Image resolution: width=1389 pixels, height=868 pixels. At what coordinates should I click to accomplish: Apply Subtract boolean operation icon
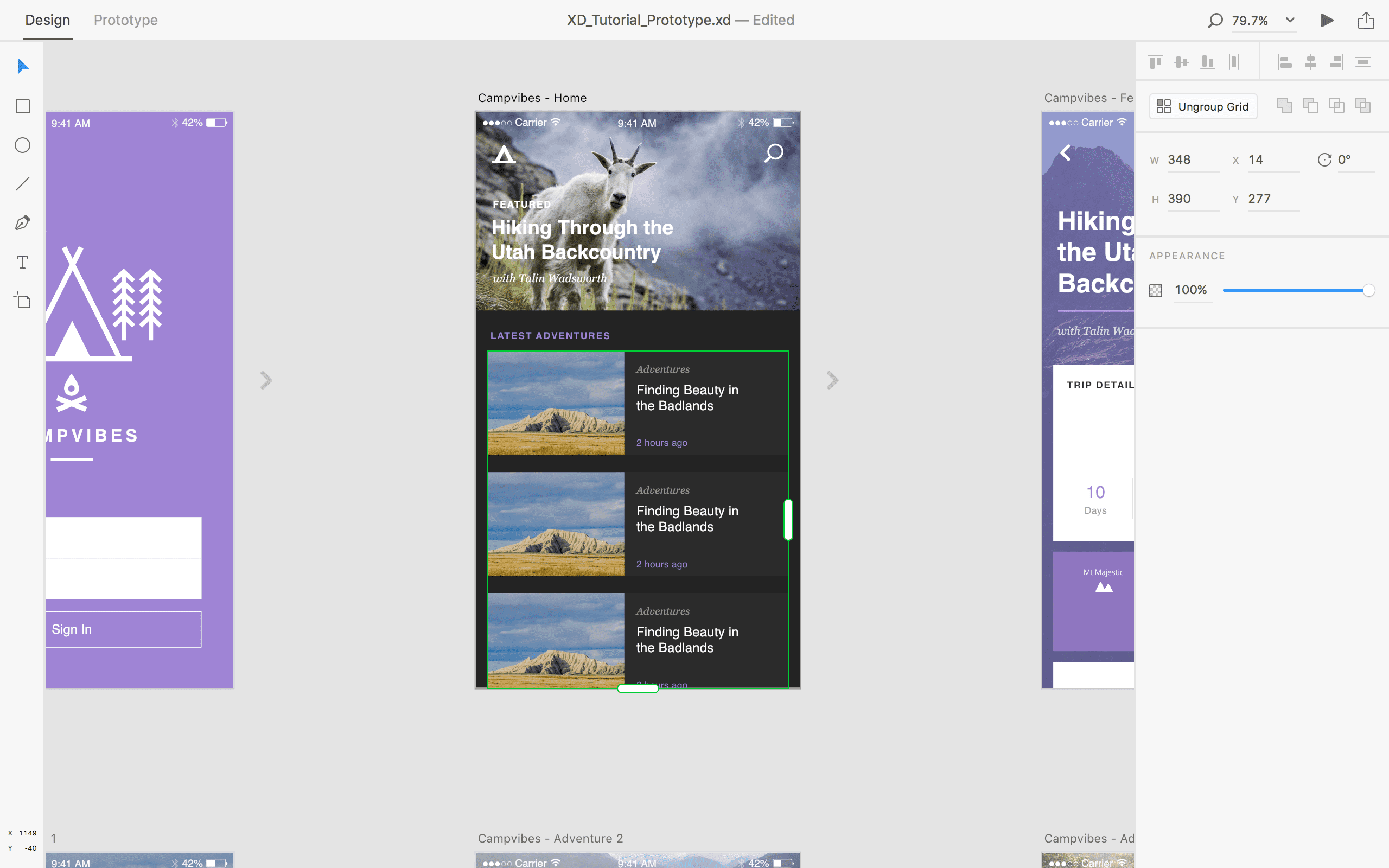[1311, 106]
